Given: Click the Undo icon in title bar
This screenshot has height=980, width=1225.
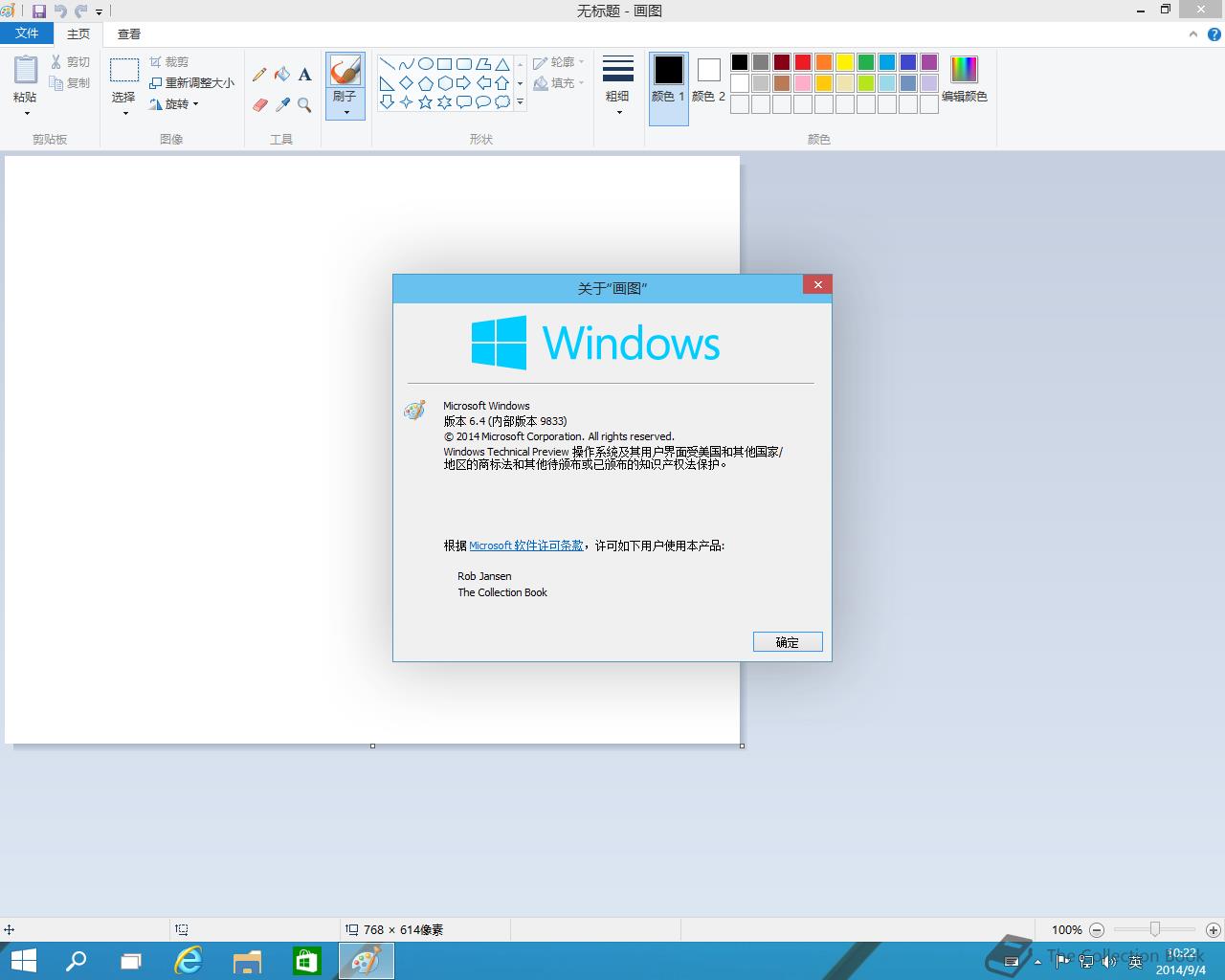Looking at the screenshot, I should coord(60,11).
